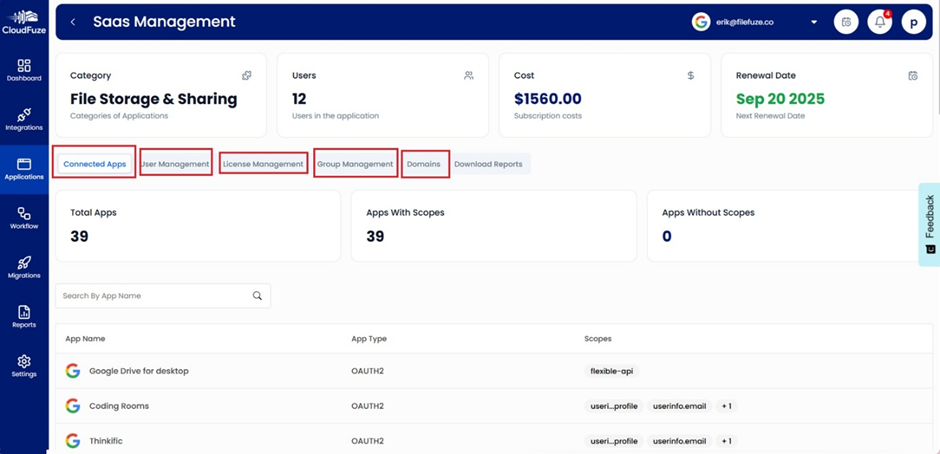Click the search magnifier icon

tap(257, 296)
